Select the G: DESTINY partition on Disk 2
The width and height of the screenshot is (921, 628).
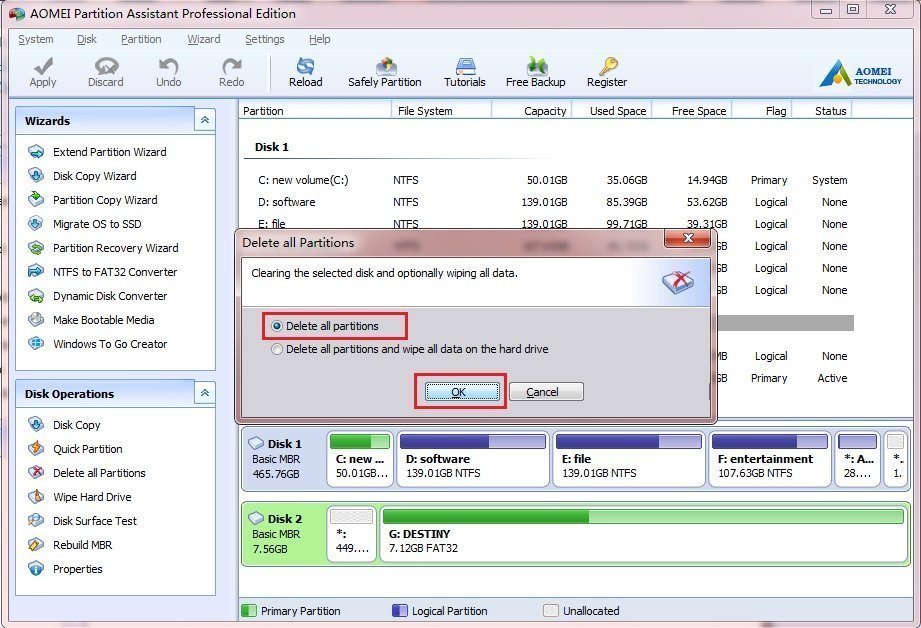pyautogui.click(x=644, y=534)
